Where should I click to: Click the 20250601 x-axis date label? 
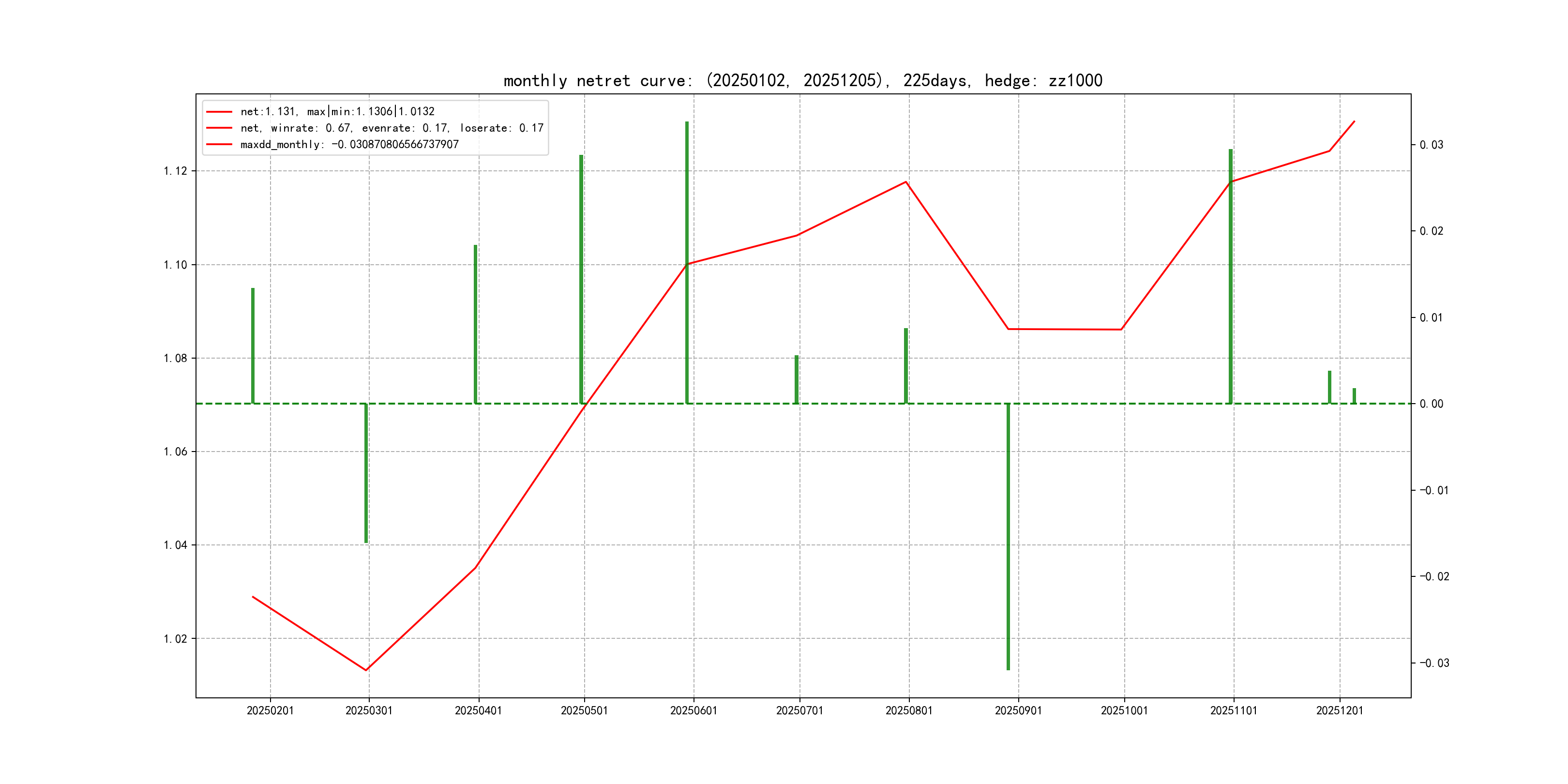pos(694,710)
